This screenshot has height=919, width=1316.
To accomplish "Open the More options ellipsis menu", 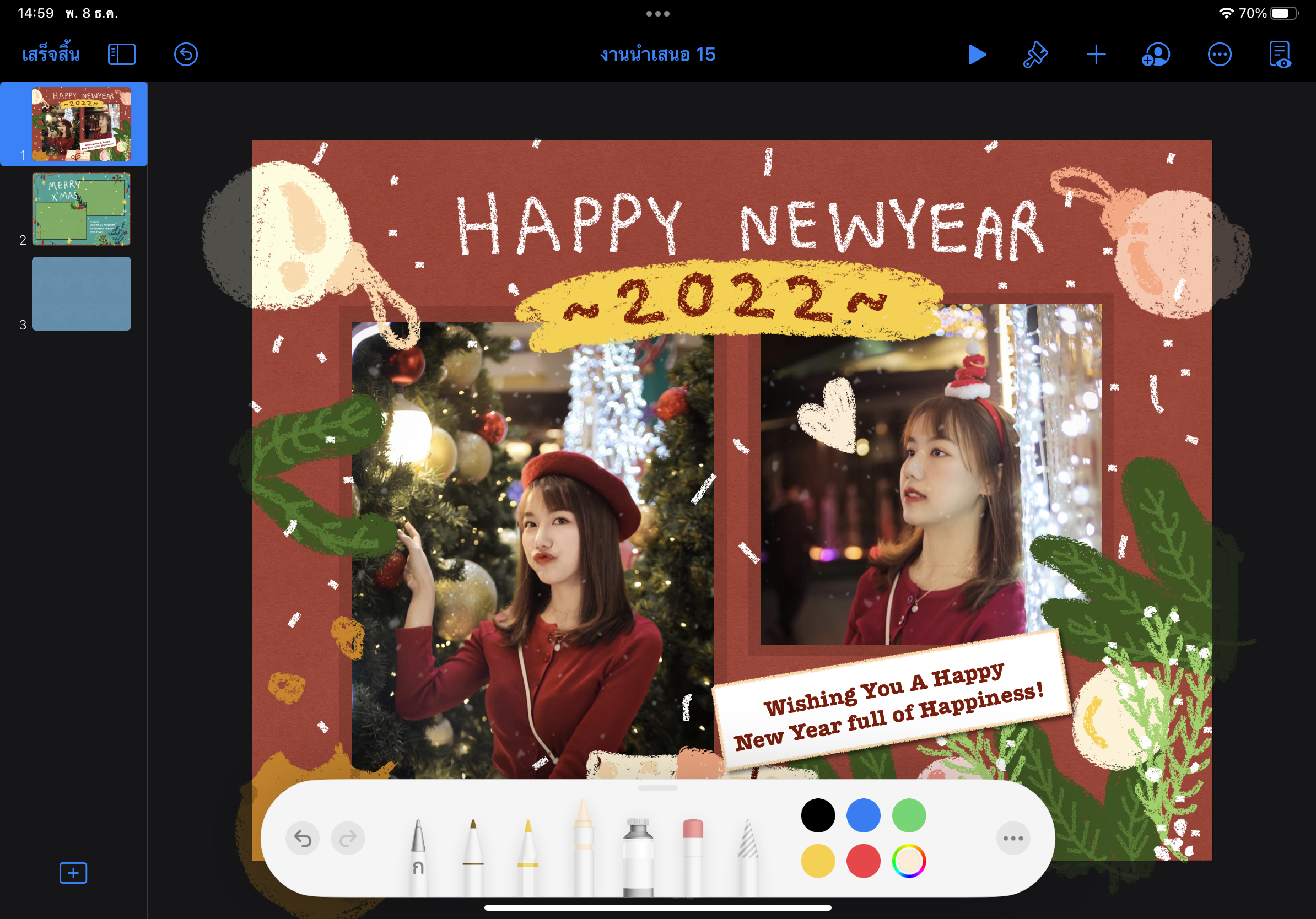I will pos(1219,55).
